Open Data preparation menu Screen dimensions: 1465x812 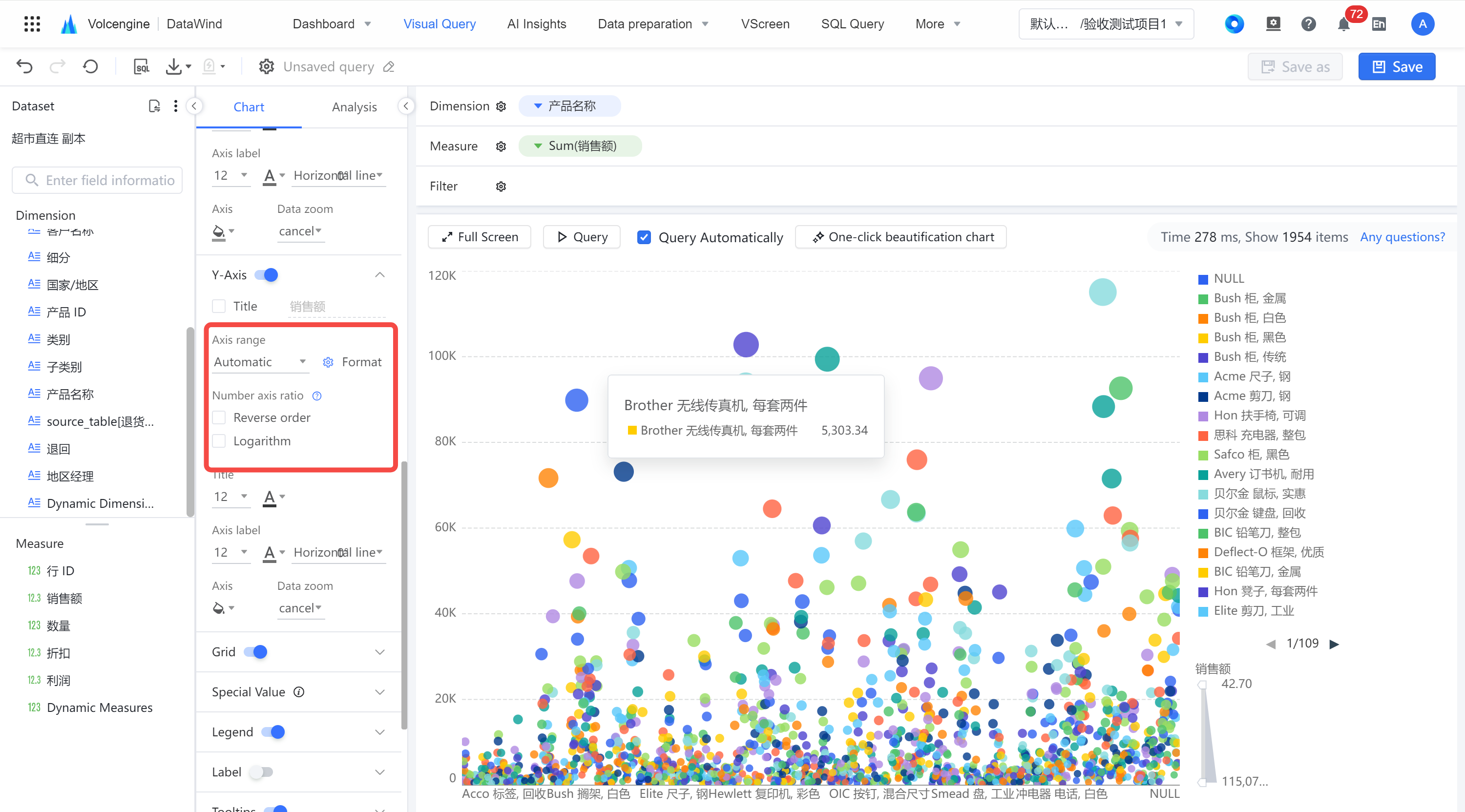(x=653, y=24)
